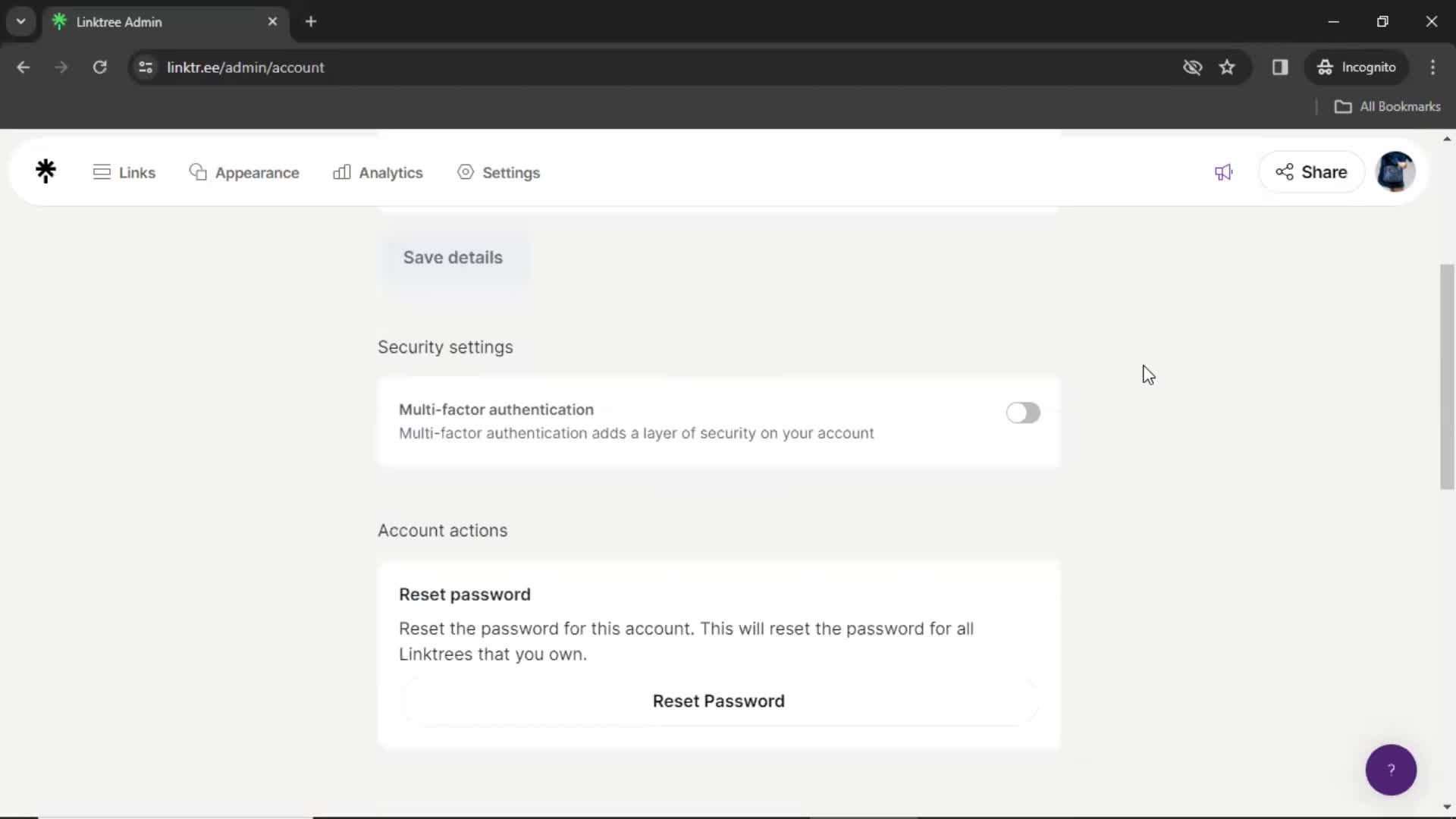The width and height of the screenshot is (1456, 819).
Task: Click Reset Password button
Action: click(719, 701)
